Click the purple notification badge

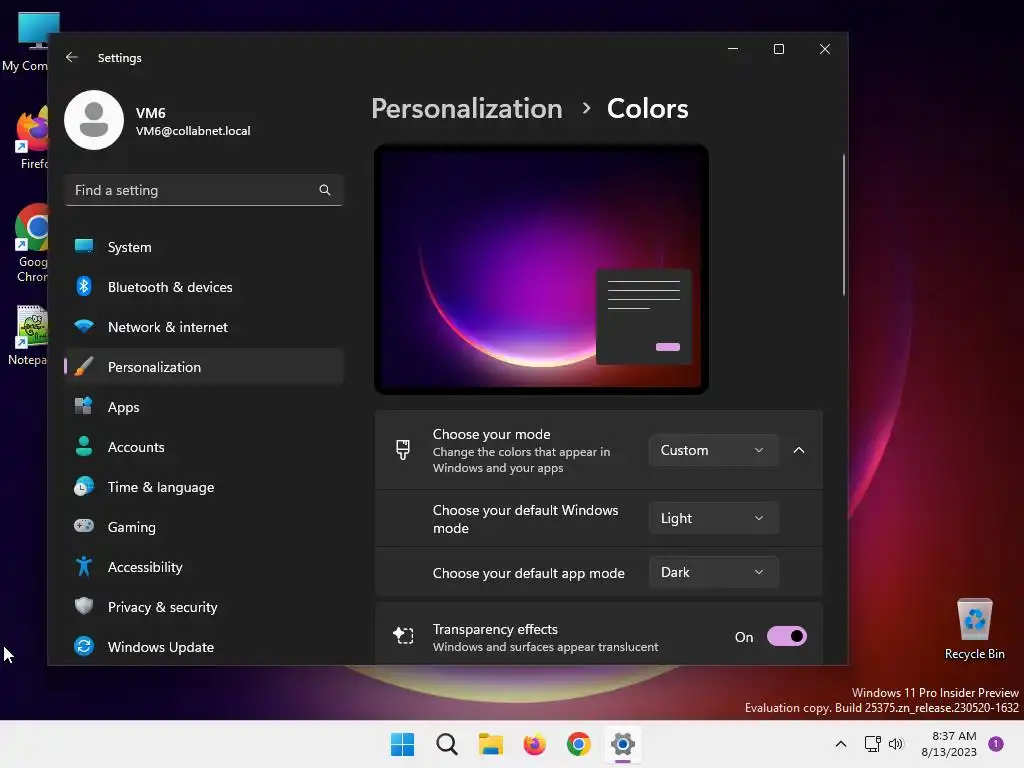pyautogui.click(x=996, y=744)
